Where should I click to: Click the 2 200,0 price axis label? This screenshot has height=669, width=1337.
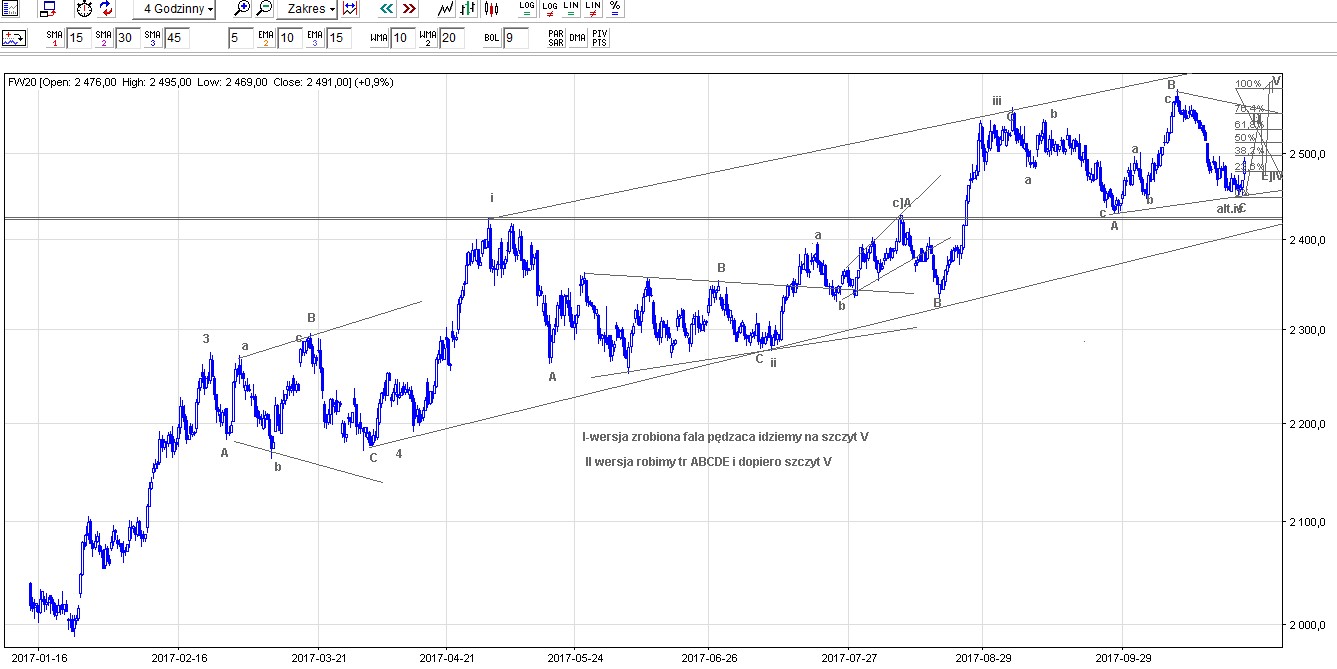pyautogui.click(x=1307, y=425)
